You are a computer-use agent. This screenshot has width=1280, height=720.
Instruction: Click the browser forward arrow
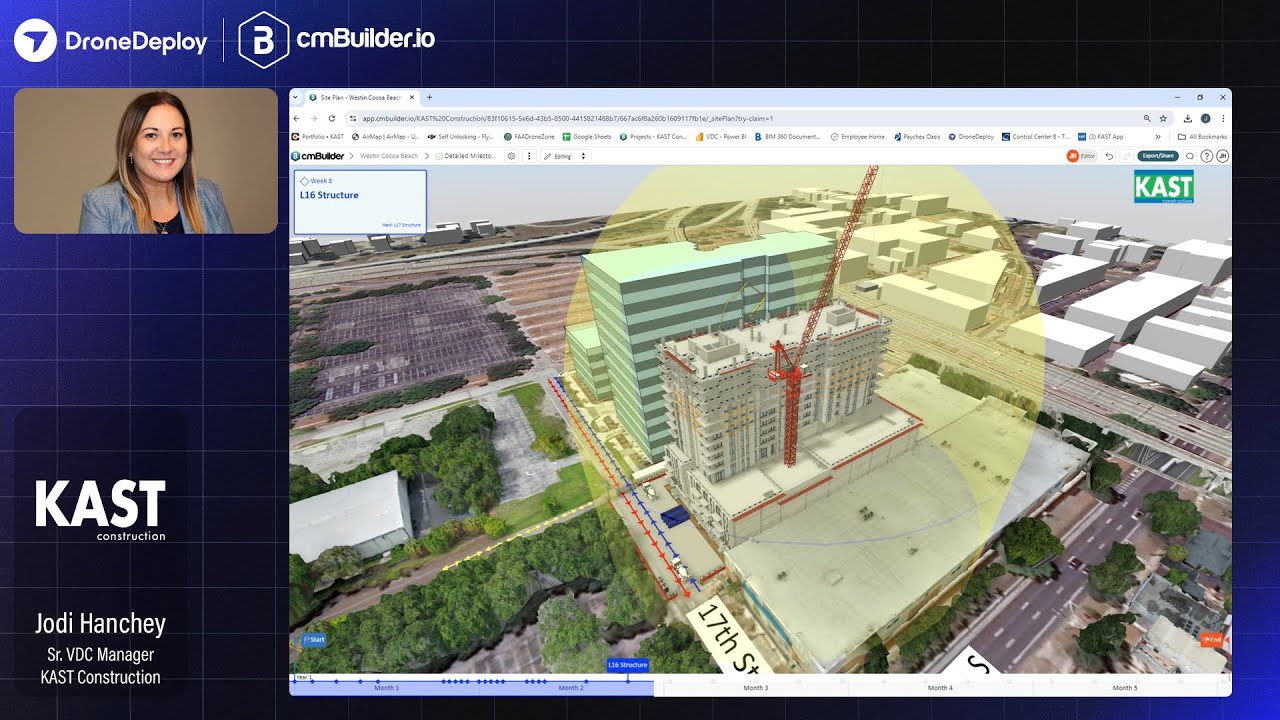(314, 118)
